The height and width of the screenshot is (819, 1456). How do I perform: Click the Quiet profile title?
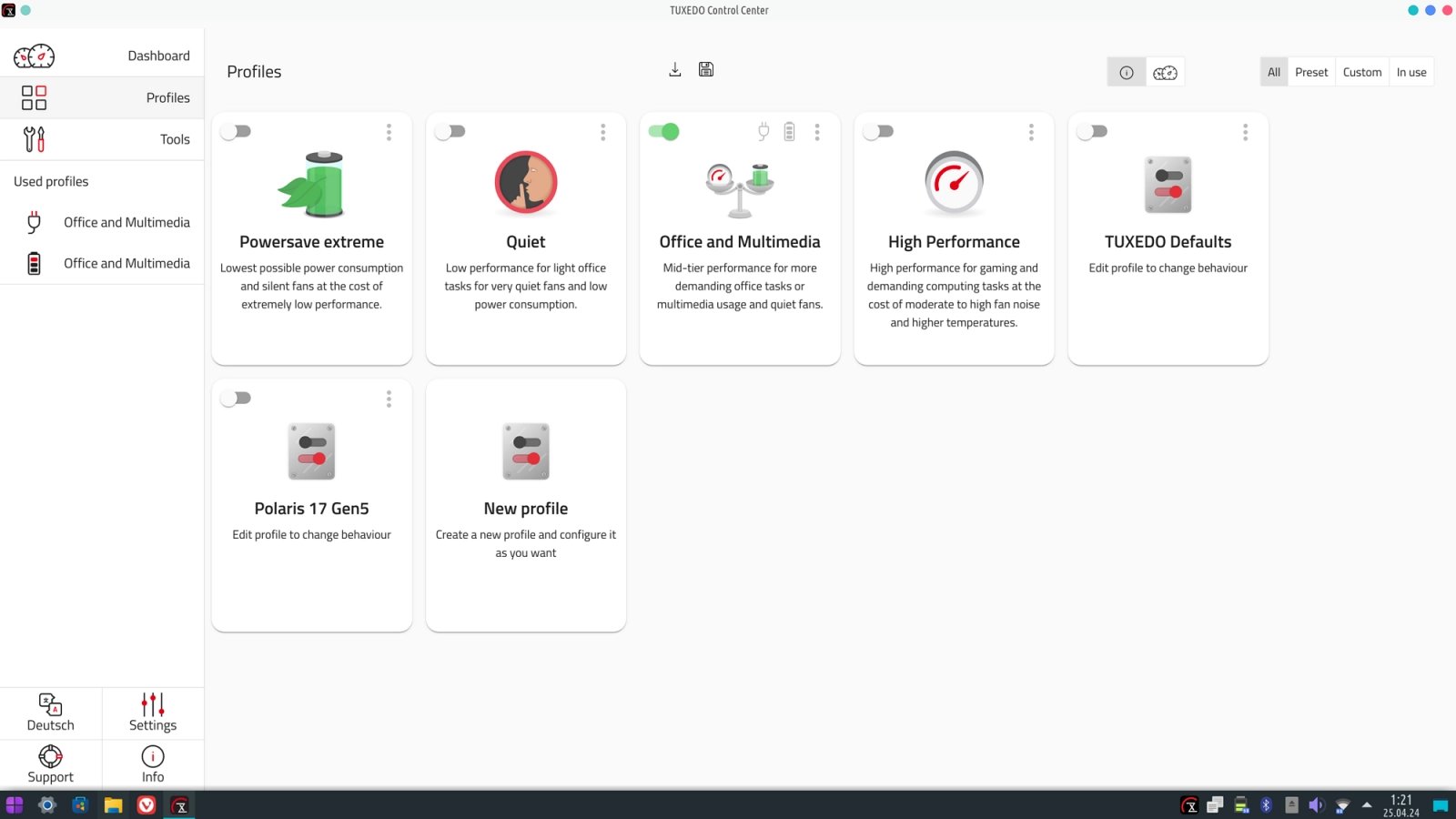pos(526,242)
